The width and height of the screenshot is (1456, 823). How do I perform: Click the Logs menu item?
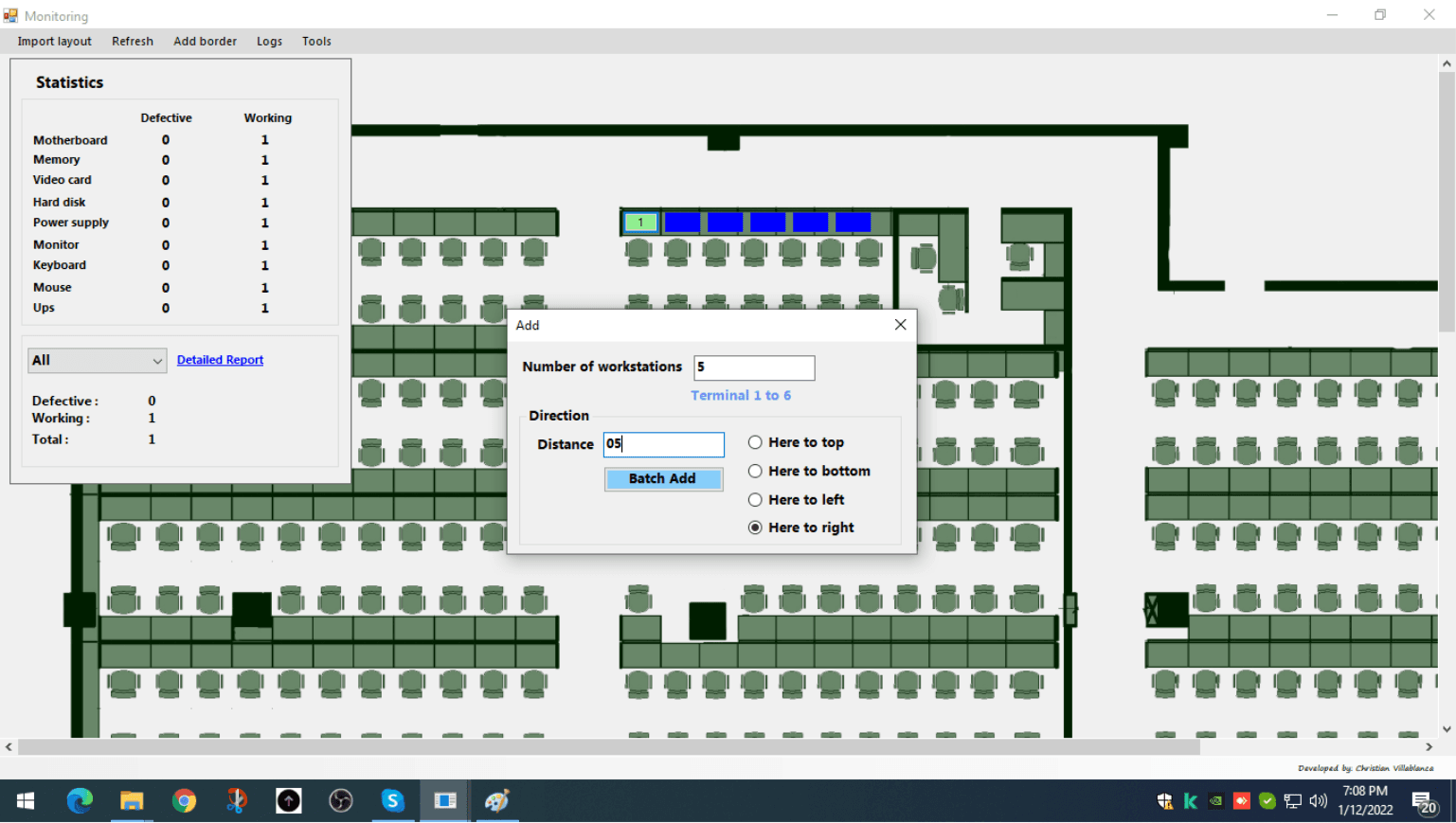[x=269, y=41]
